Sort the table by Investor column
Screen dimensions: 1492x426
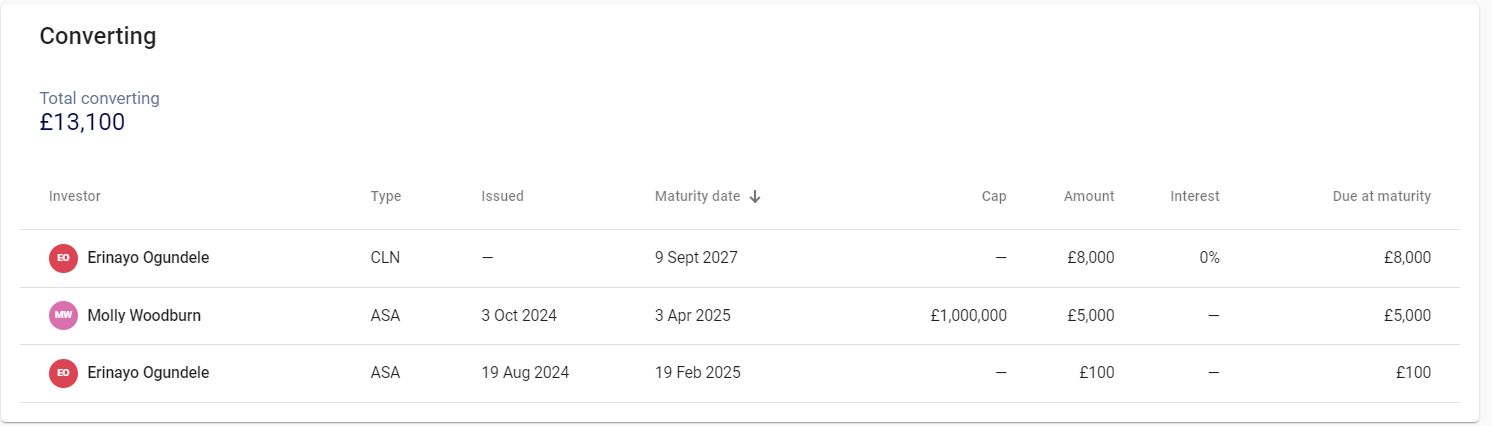tap(75, 197)
